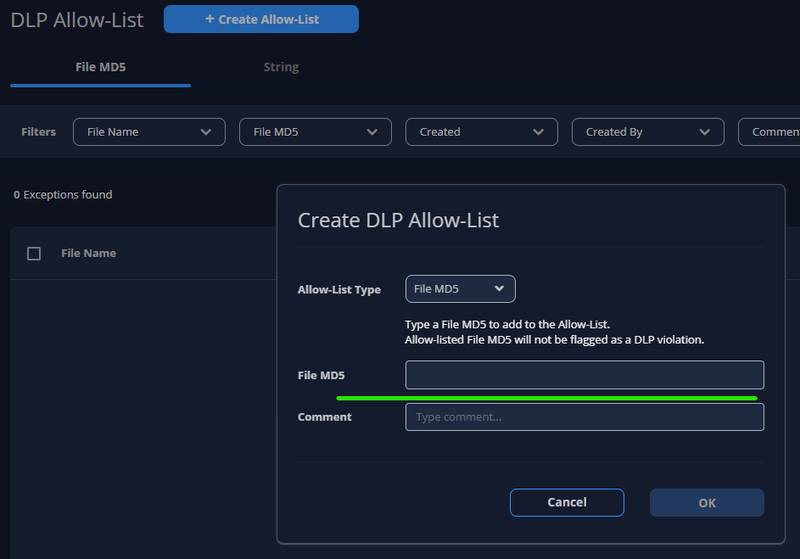Focus the File MD5 input field
The height and width of the screenshot is (559, 800).
(x=584, y=375)
